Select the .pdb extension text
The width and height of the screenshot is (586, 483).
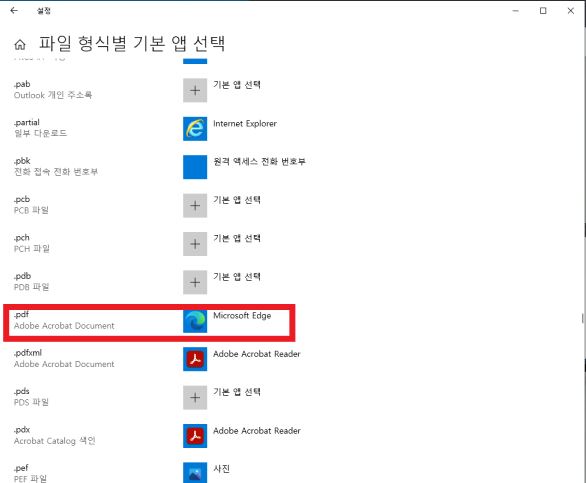point(22,276)
